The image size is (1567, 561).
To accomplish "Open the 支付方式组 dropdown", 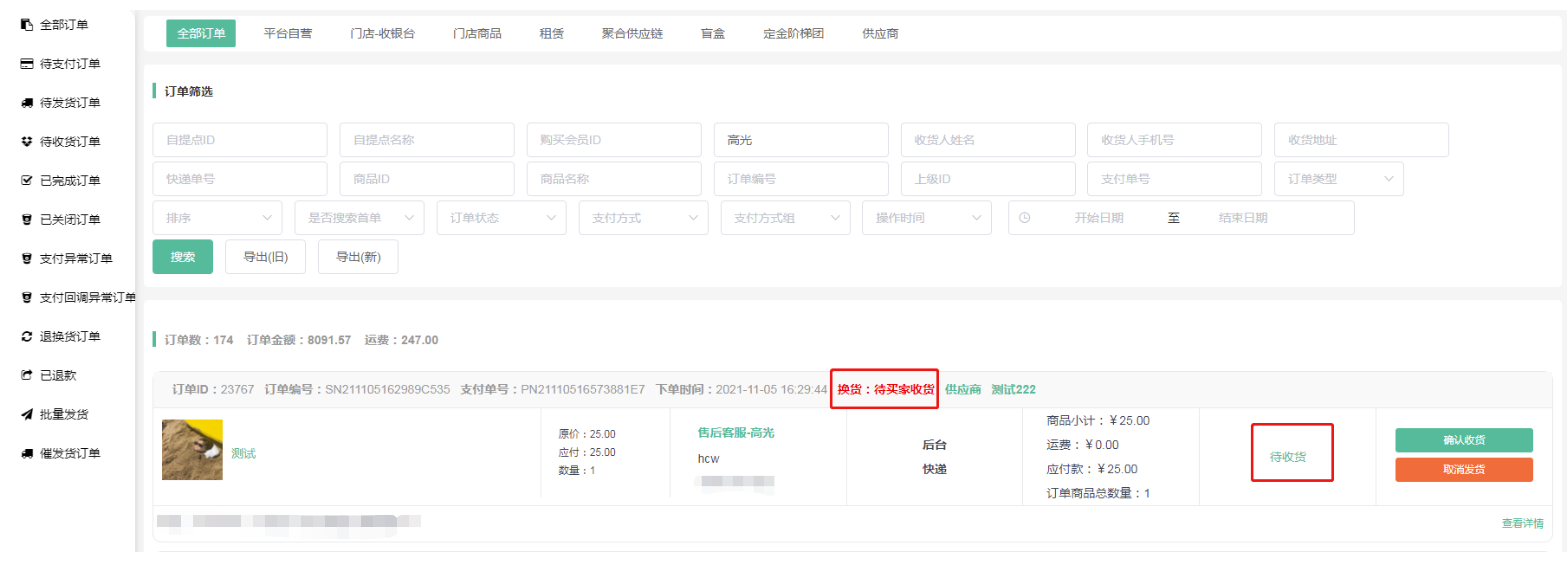I will coord(785,218).
